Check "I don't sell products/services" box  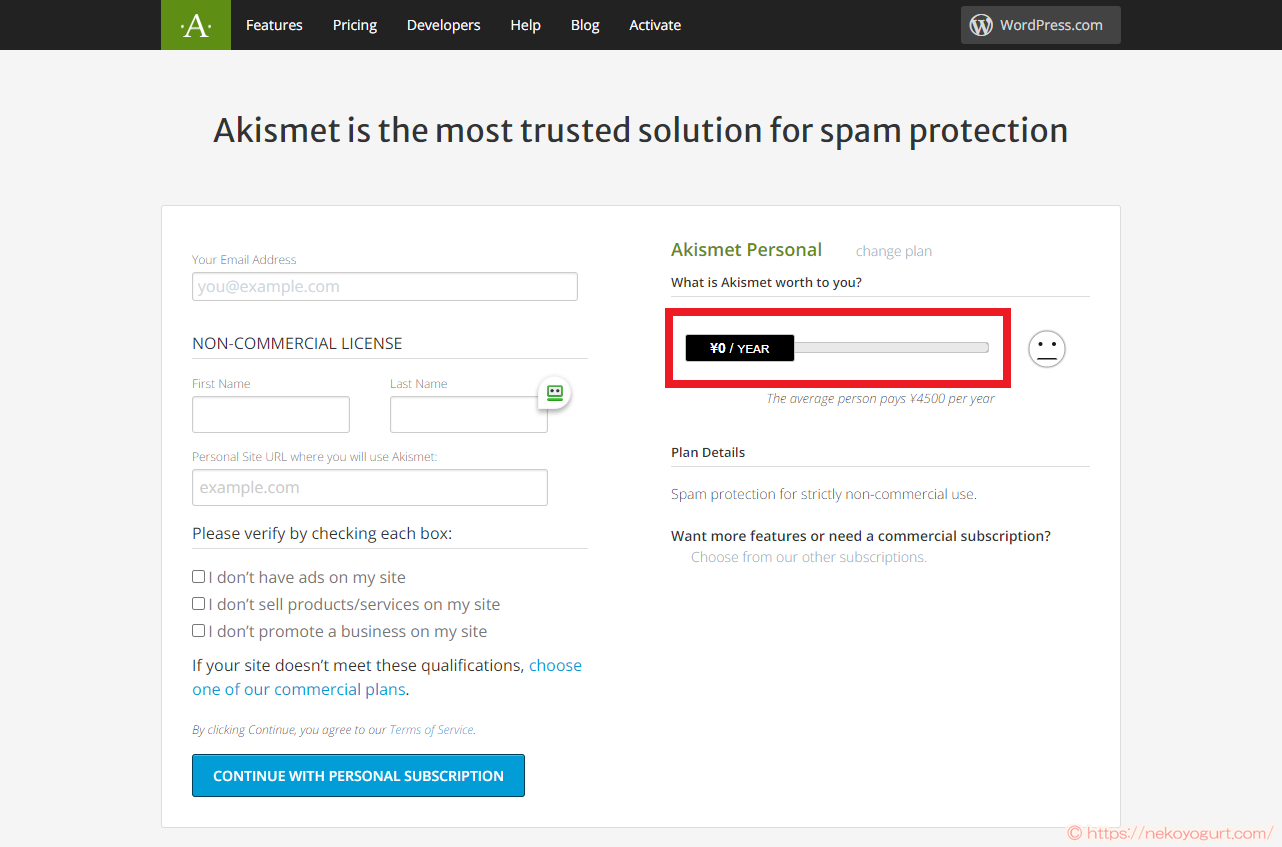[x=199, y=604]
